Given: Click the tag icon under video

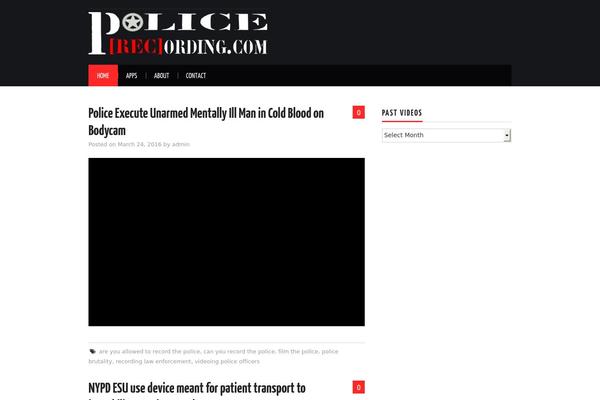Looking at the screenshot, I should (x=93, y=351).
